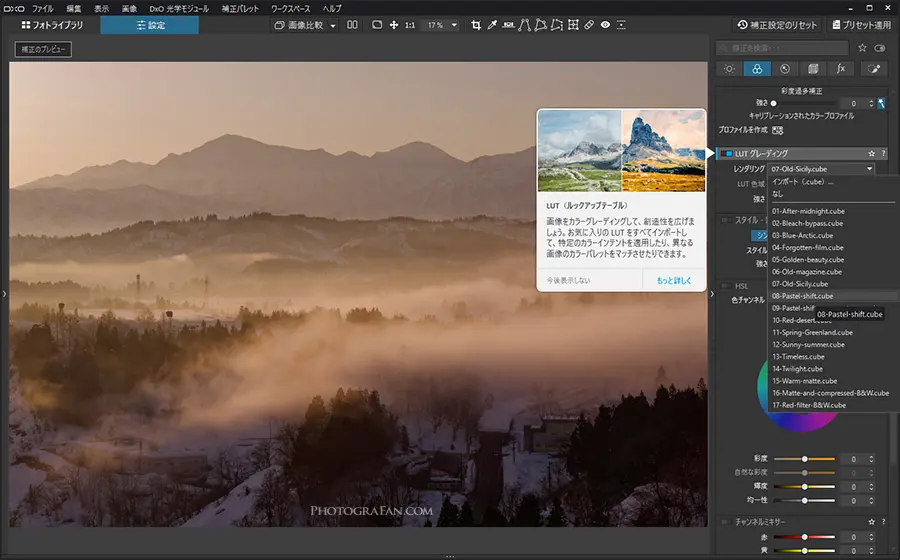This screenshot has width=900, height=560.
Task: Click 補正設定のリセット button
Action: (x=777, y=25)
